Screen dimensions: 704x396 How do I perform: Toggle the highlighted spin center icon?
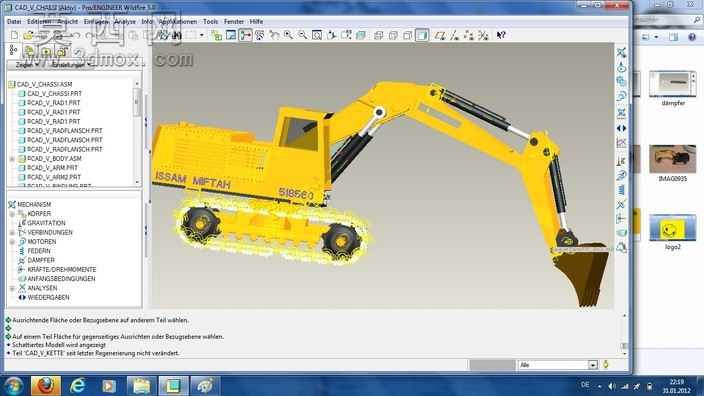point(245,35)
